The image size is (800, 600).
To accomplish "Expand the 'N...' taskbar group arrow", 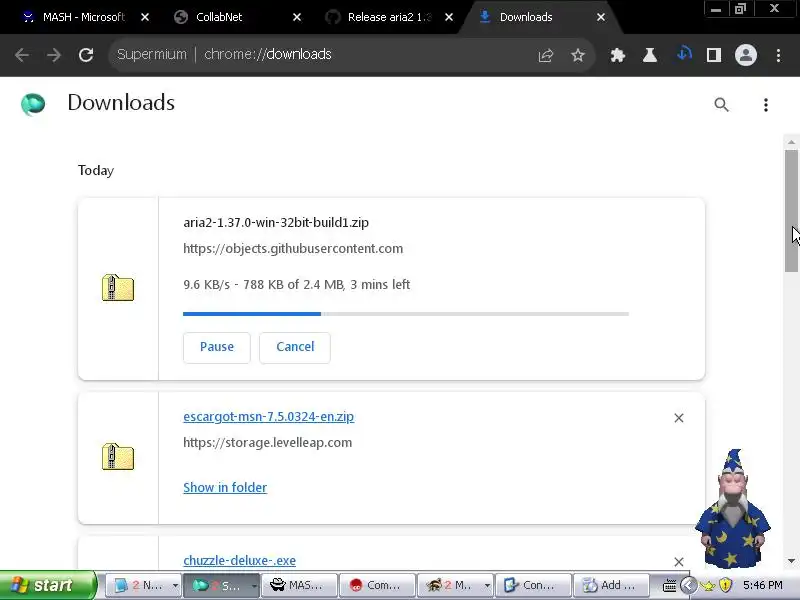I will click(175, 585).
